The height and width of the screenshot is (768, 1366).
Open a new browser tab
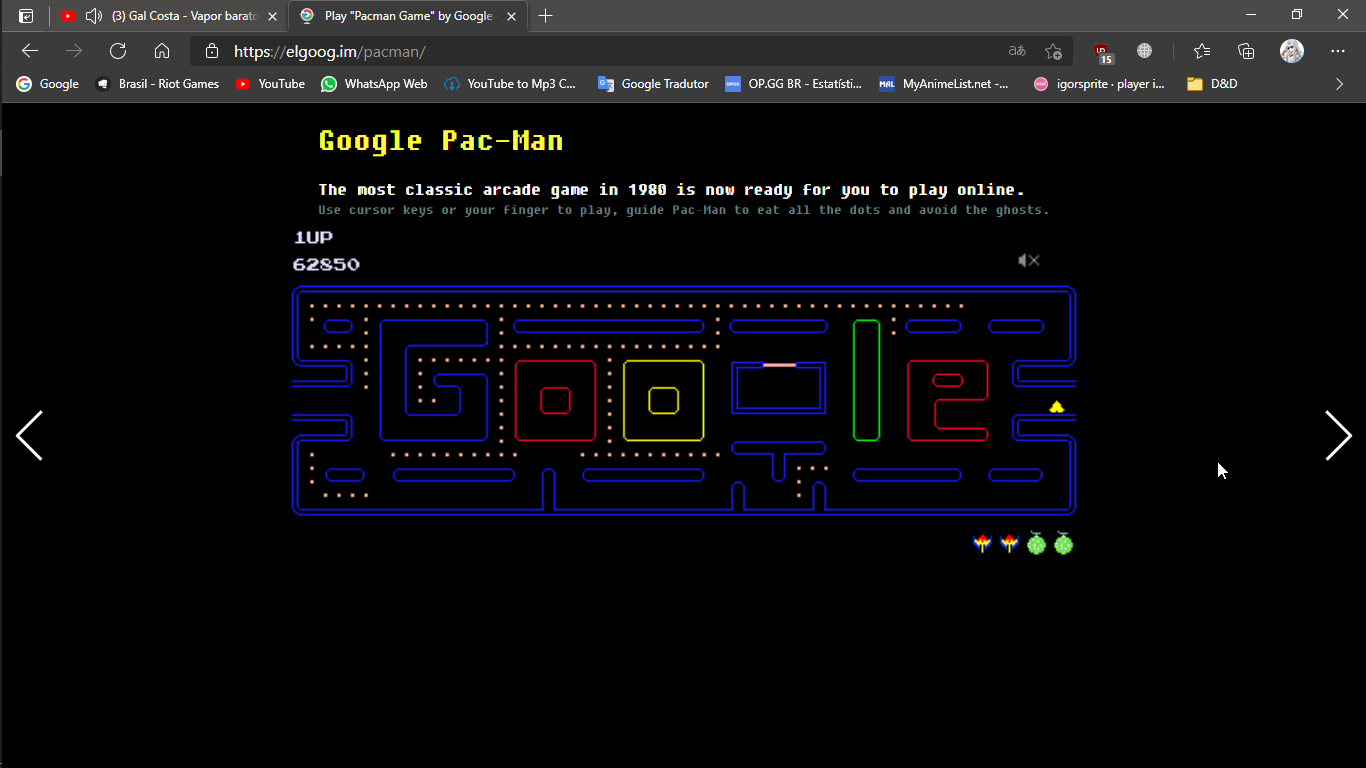tap(545, 16)
